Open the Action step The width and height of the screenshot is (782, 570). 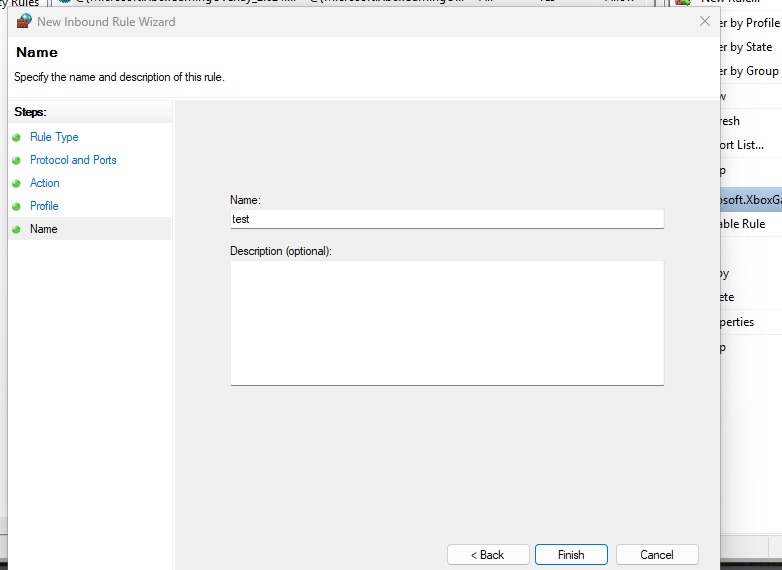tap(44, 183)
